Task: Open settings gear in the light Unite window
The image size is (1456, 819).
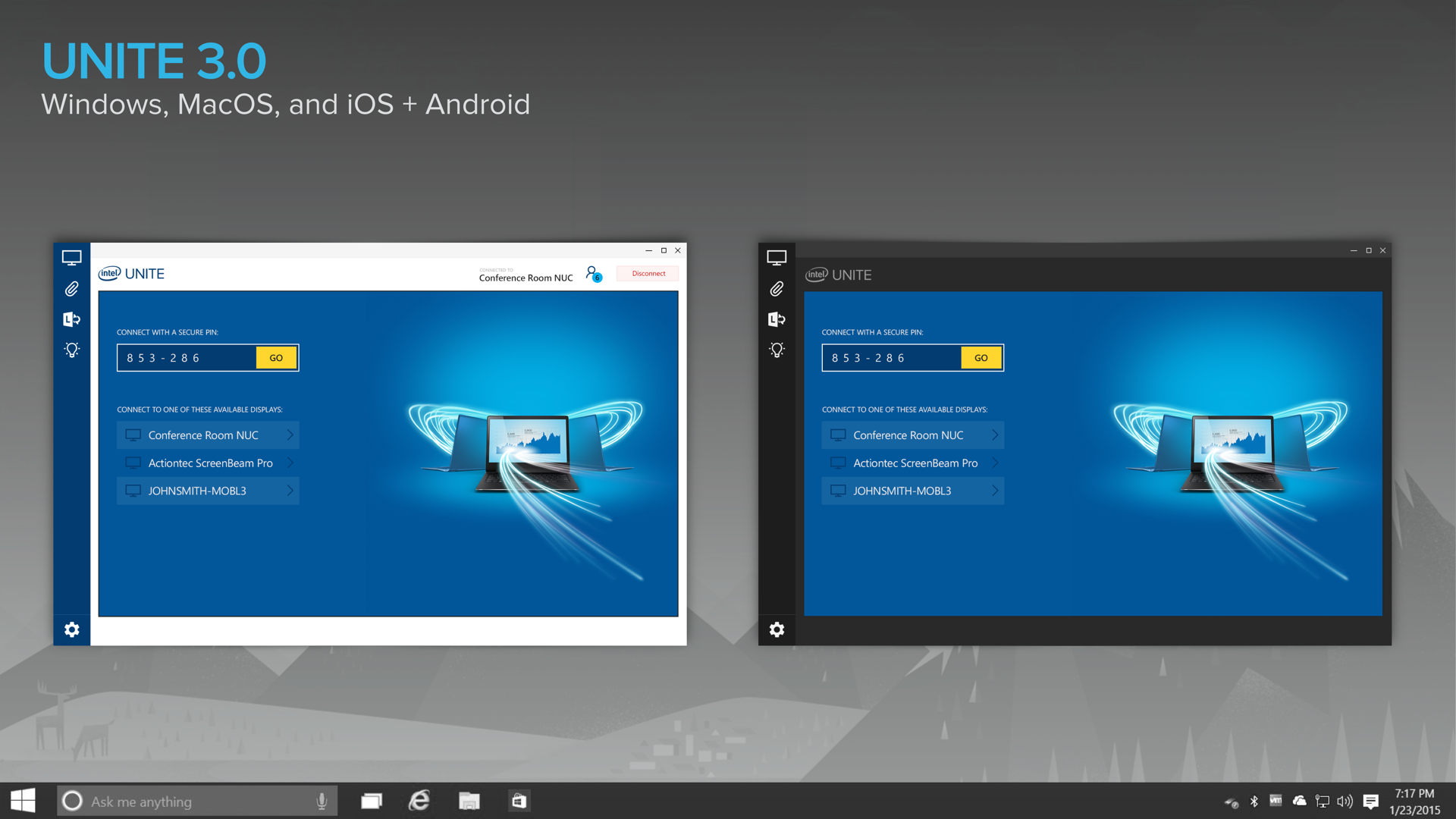Action: [x=71, y=629]
